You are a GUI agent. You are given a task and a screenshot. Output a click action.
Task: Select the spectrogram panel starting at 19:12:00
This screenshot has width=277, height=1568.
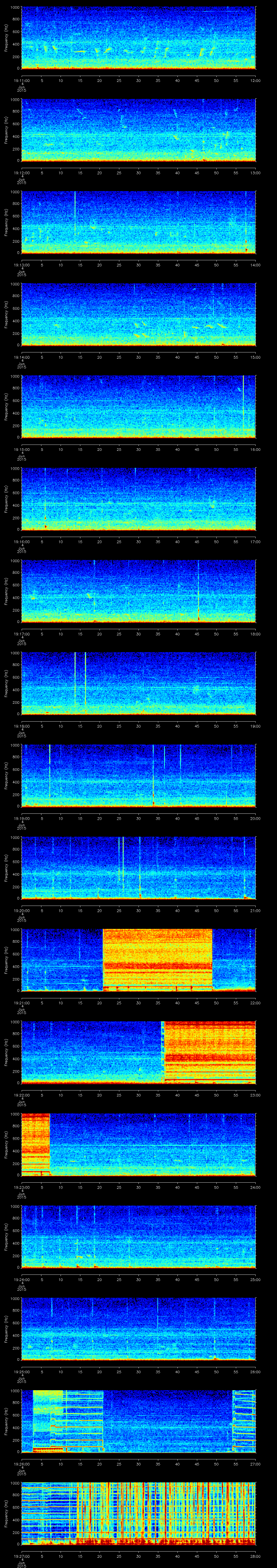coord(139,130)
